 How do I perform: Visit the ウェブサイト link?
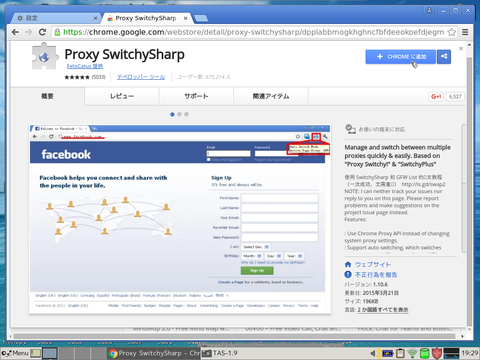(373, 264)
